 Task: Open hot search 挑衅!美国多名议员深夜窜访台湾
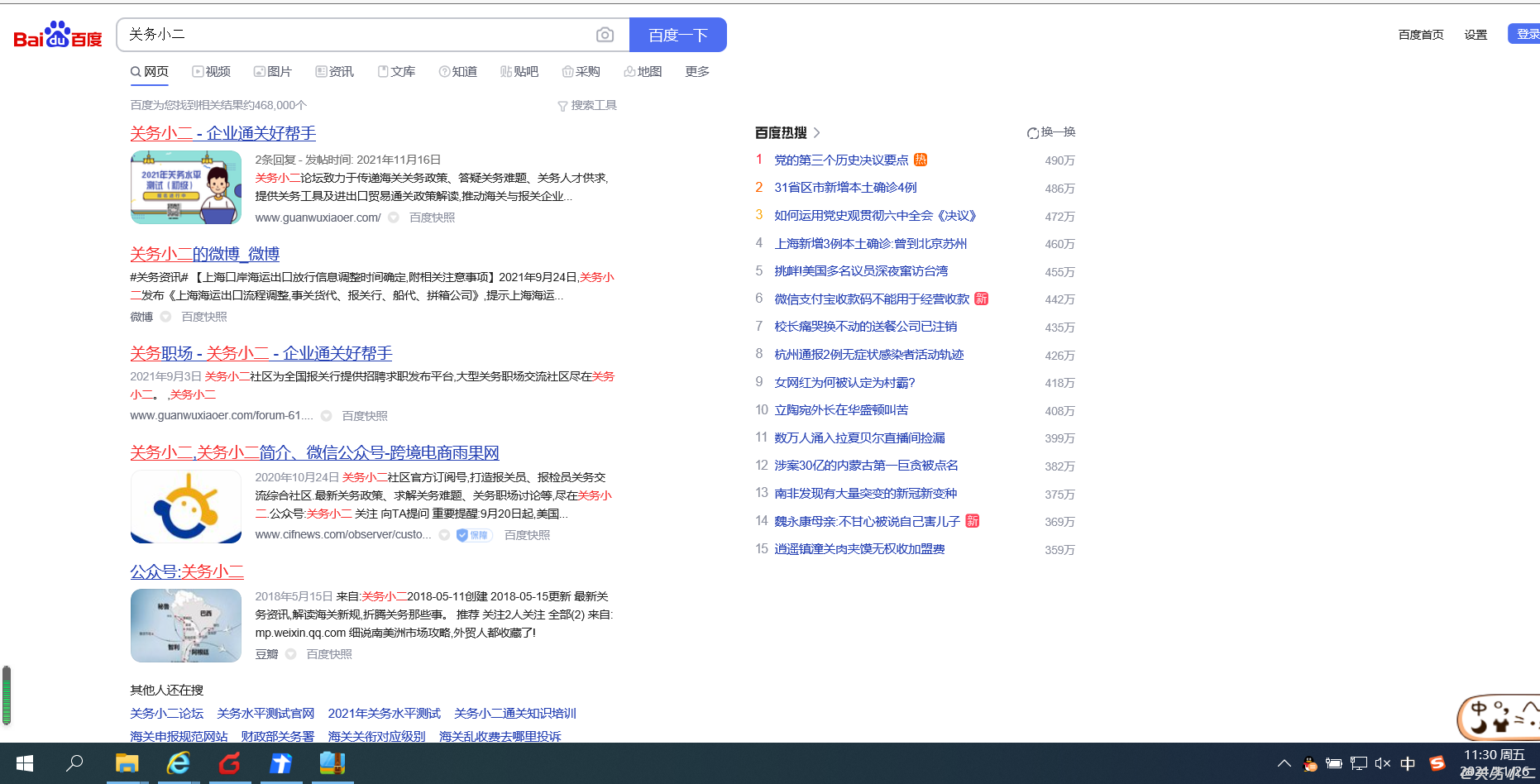pos(861,271)
